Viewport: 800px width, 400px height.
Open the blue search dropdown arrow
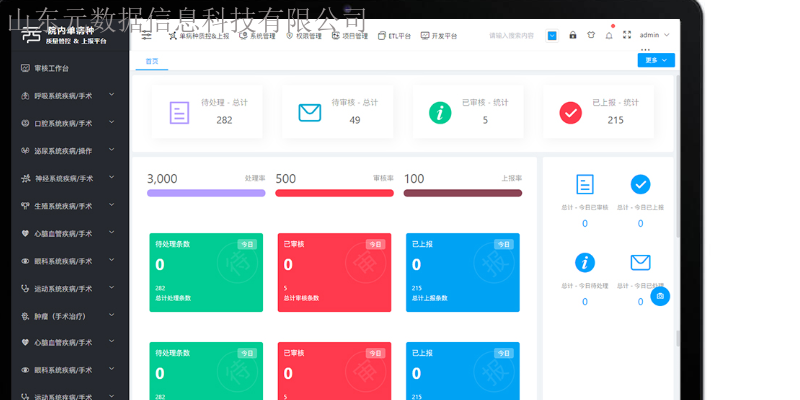pos(552,36)
